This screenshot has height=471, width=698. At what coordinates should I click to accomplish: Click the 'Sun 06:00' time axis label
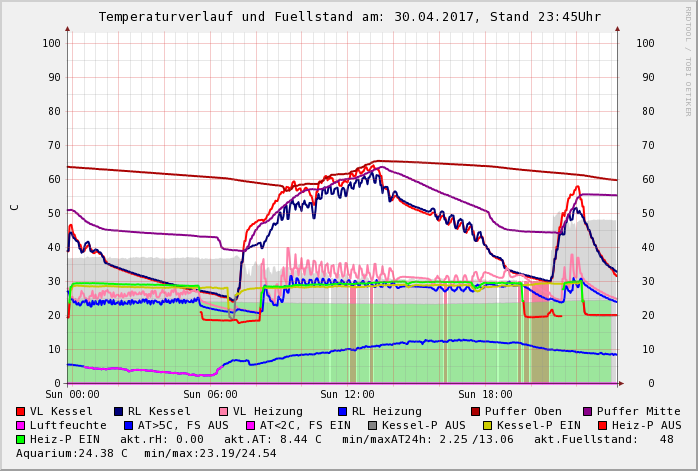[210, 395]
